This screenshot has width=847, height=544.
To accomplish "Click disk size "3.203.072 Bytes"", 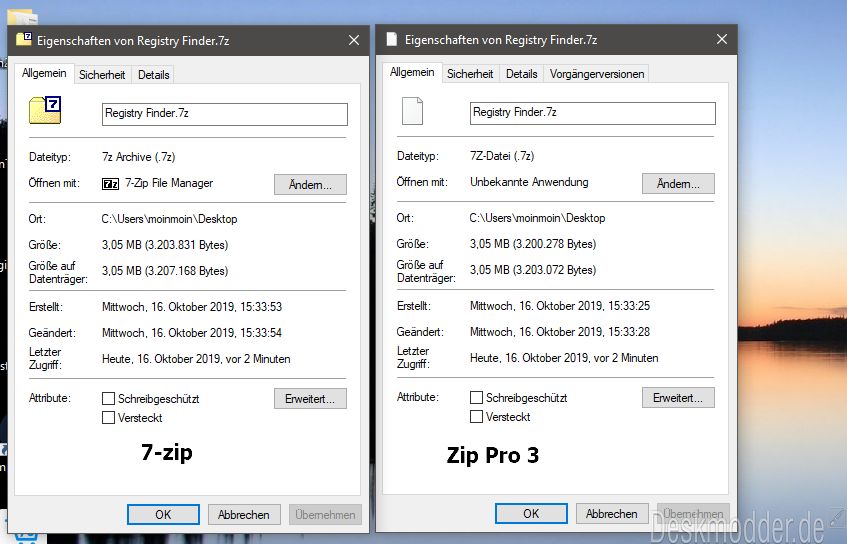I will (554, 270).
